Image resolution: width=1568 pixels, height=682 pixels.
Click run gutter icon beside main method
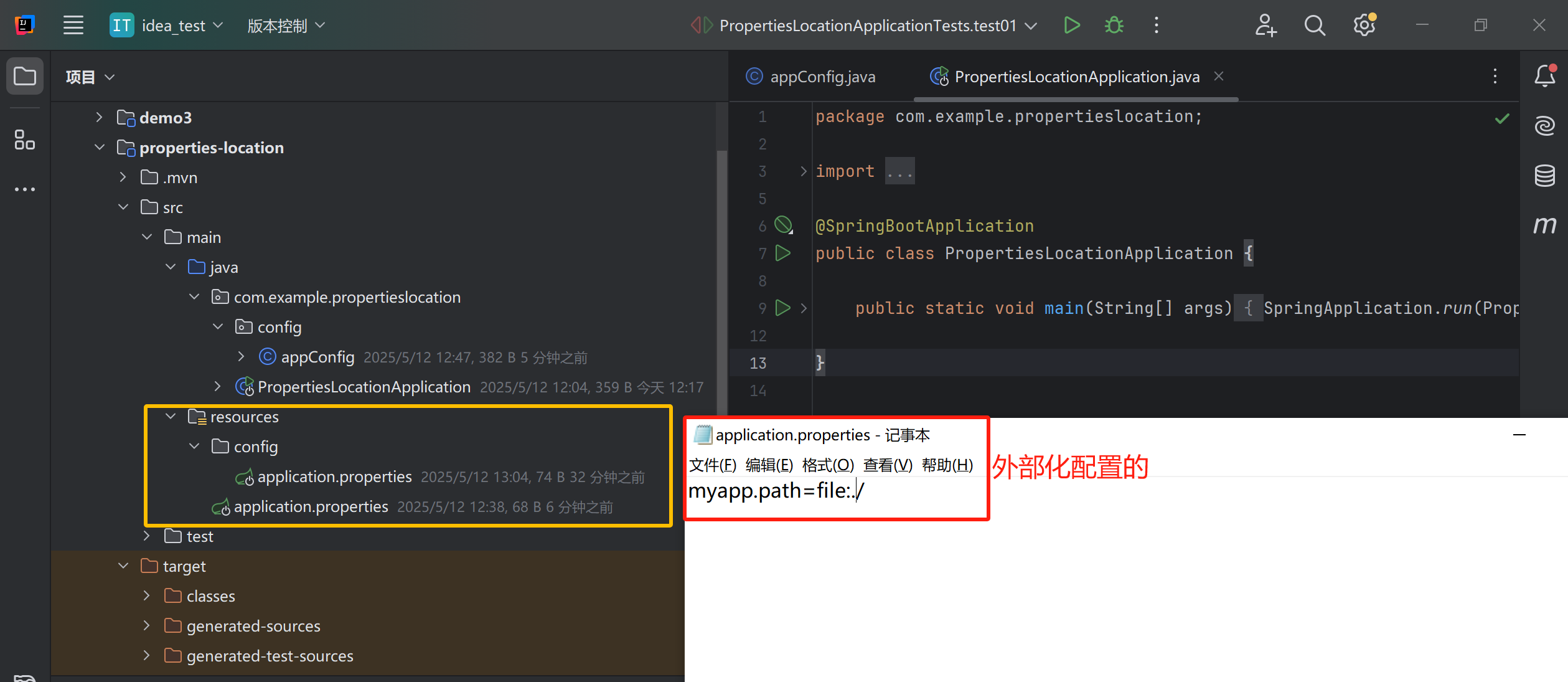click(x=782, y=308)
